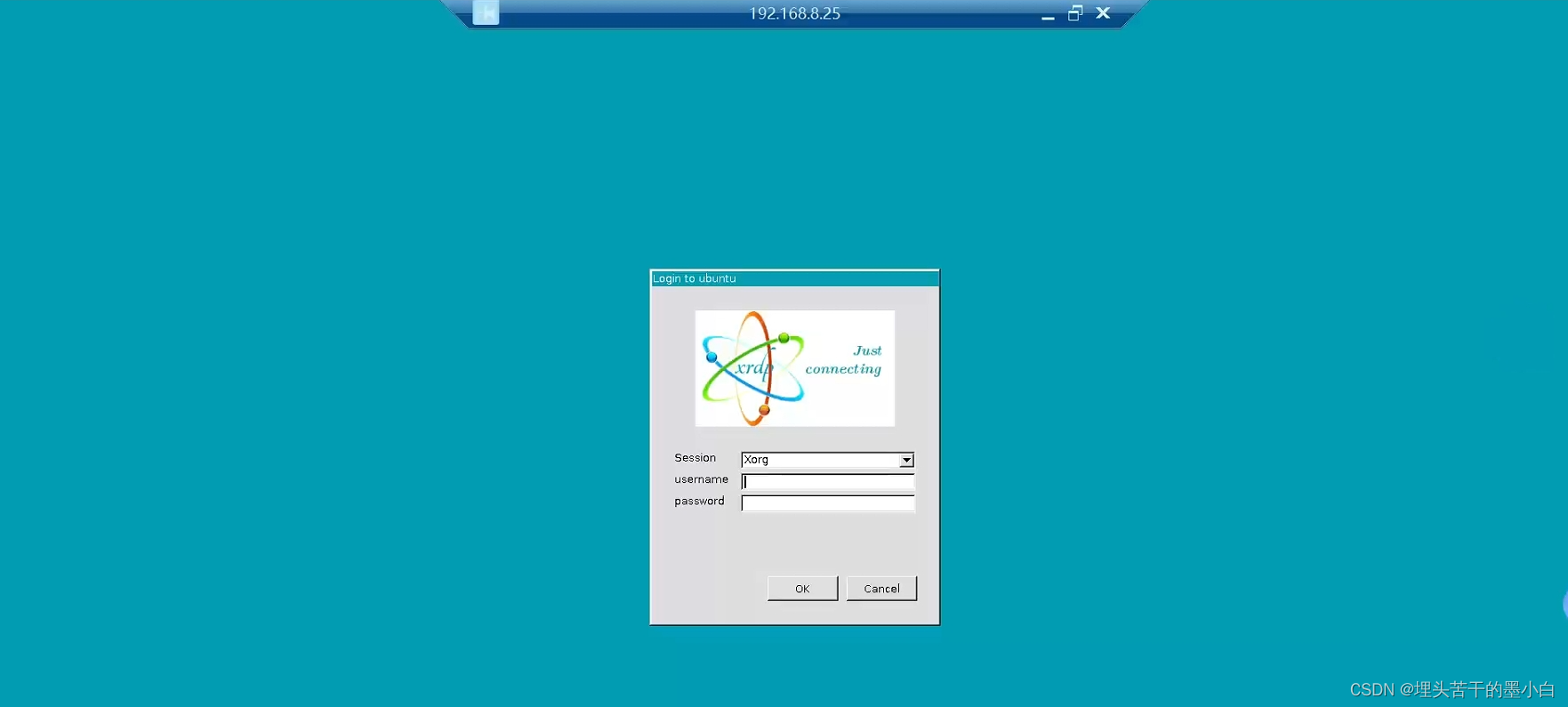This screenshot has height=707, width=1568.
Task: Focus the password input field
Action: click(x=827, y=503)
